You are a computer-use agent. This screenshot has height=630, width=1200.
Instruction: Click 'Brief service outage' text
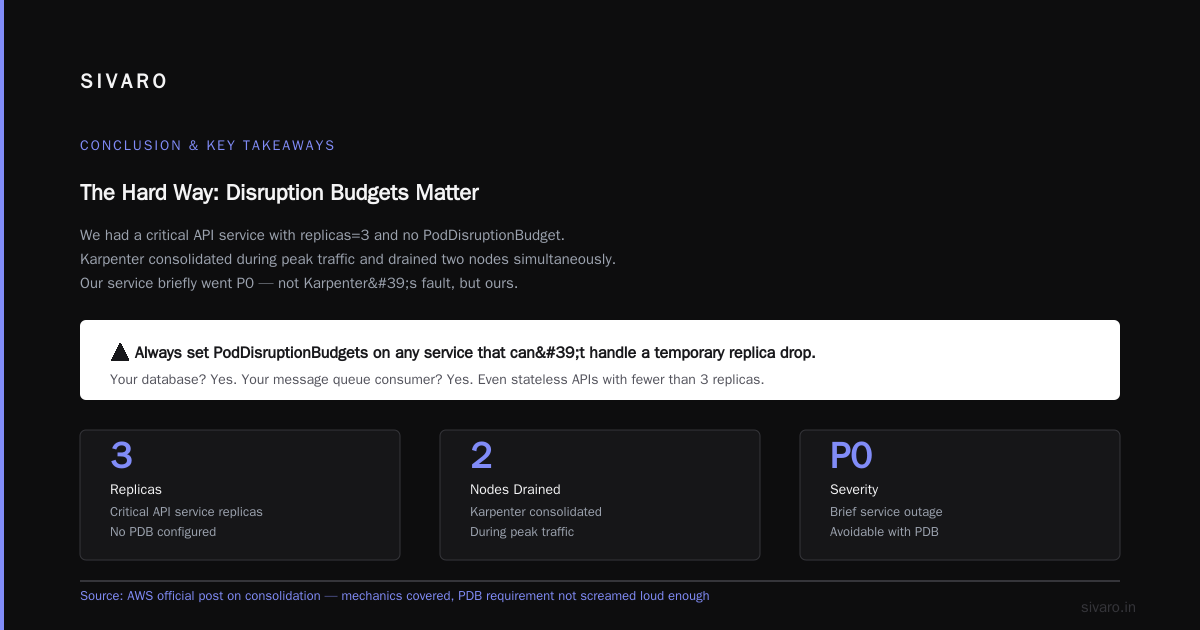[x=886, y=511]
